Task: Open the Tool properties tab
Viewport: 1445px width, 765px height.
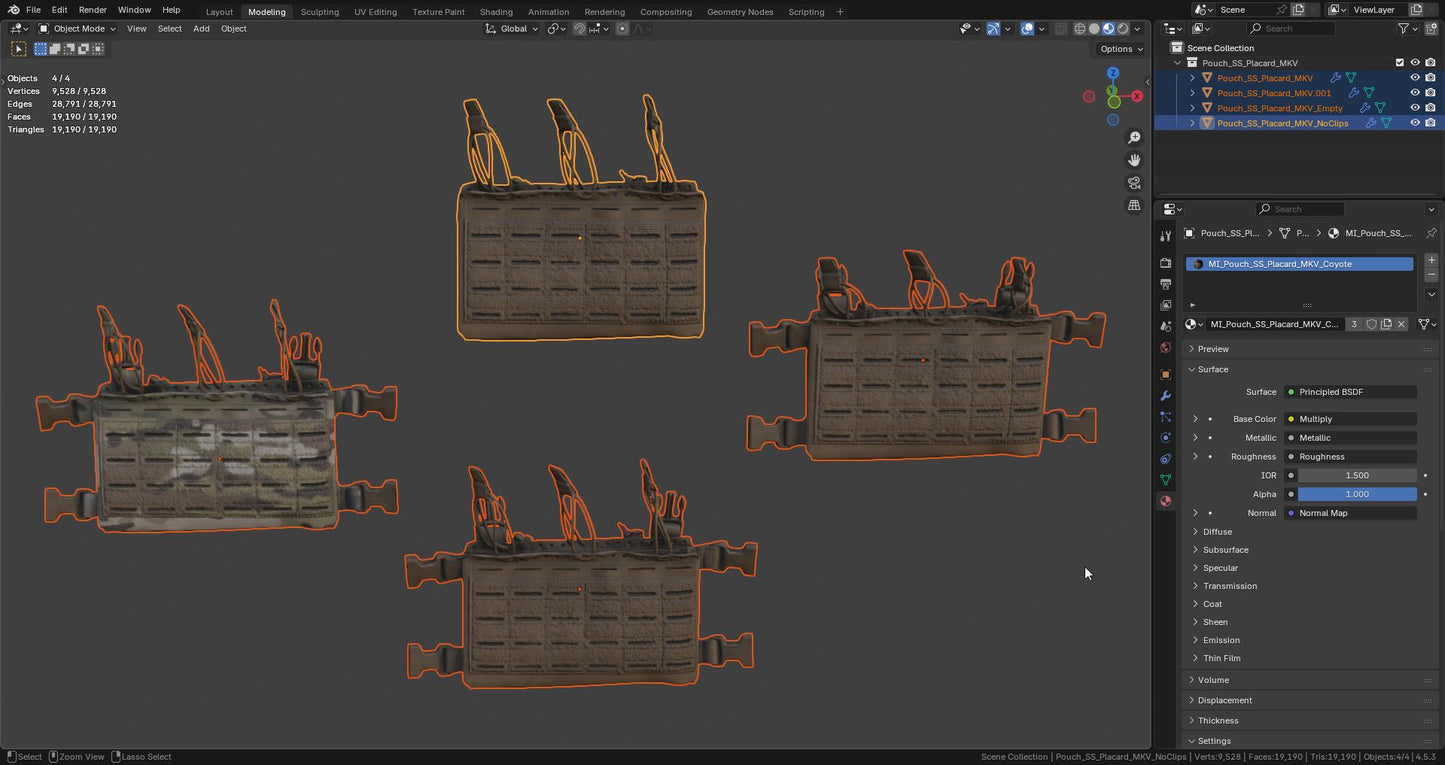Action: (x=1165, y=236)
